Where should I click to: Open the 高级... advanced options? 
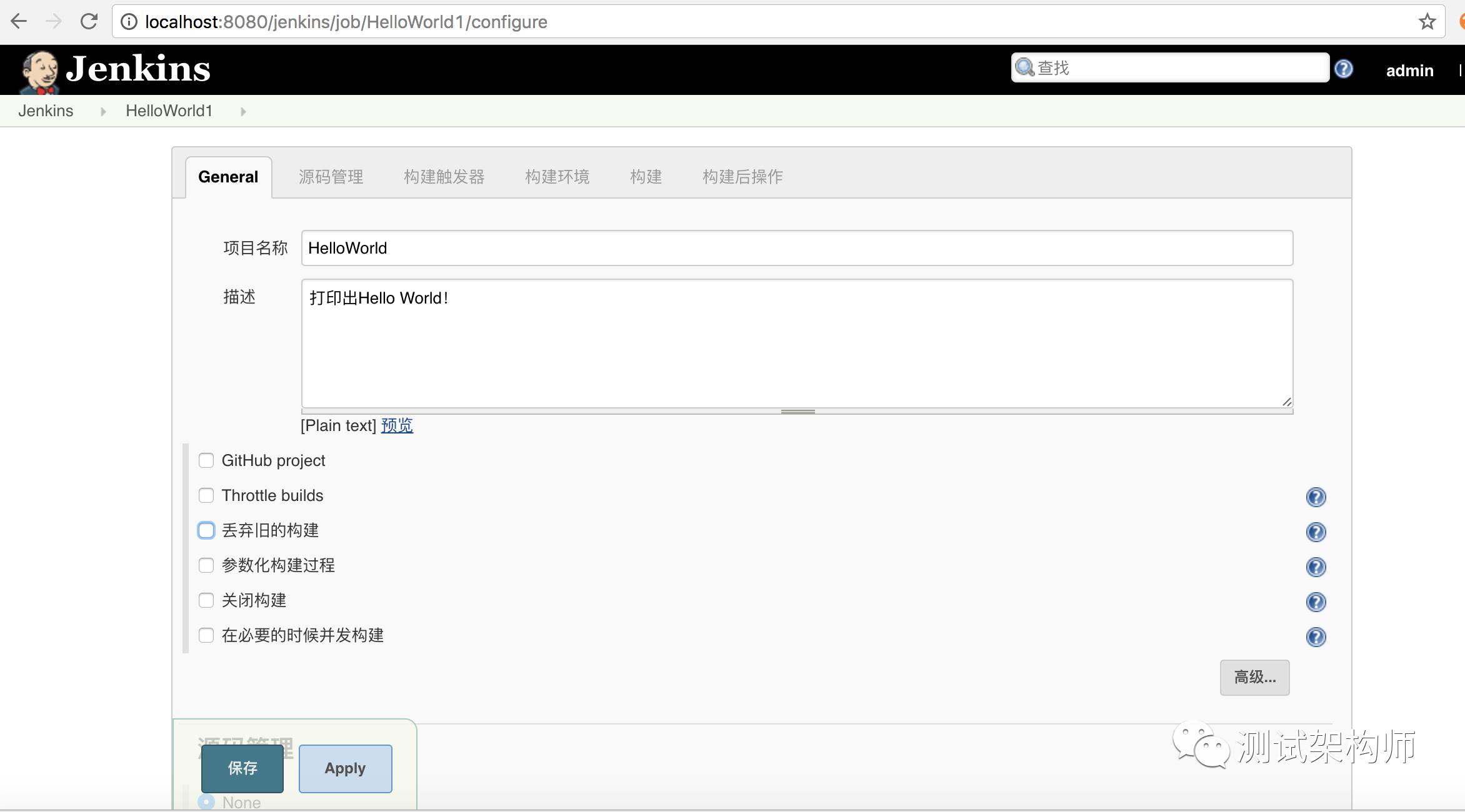[1255, 677]
